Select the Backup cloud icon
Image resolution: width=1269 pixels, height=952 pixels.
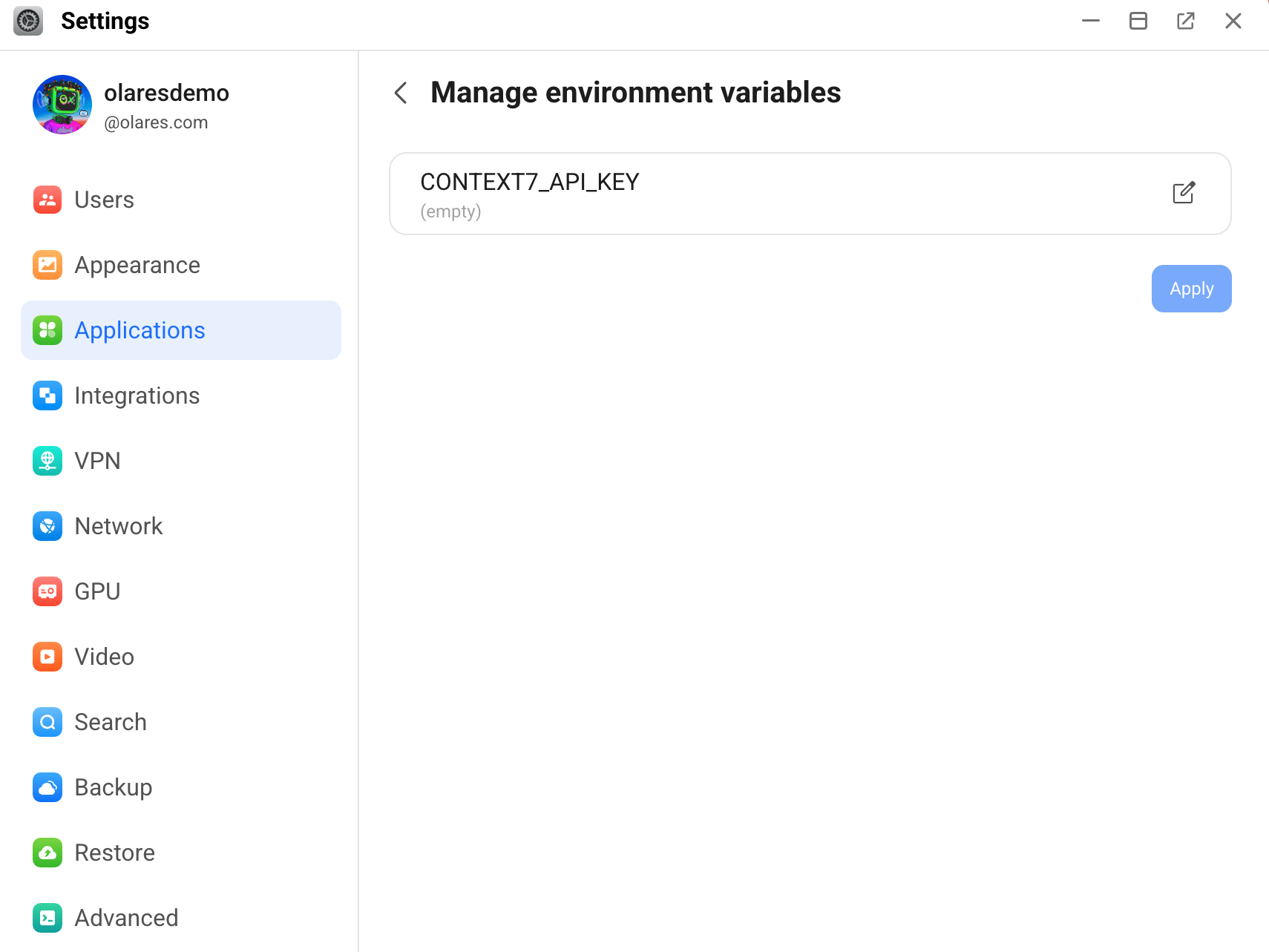point(47,787)
